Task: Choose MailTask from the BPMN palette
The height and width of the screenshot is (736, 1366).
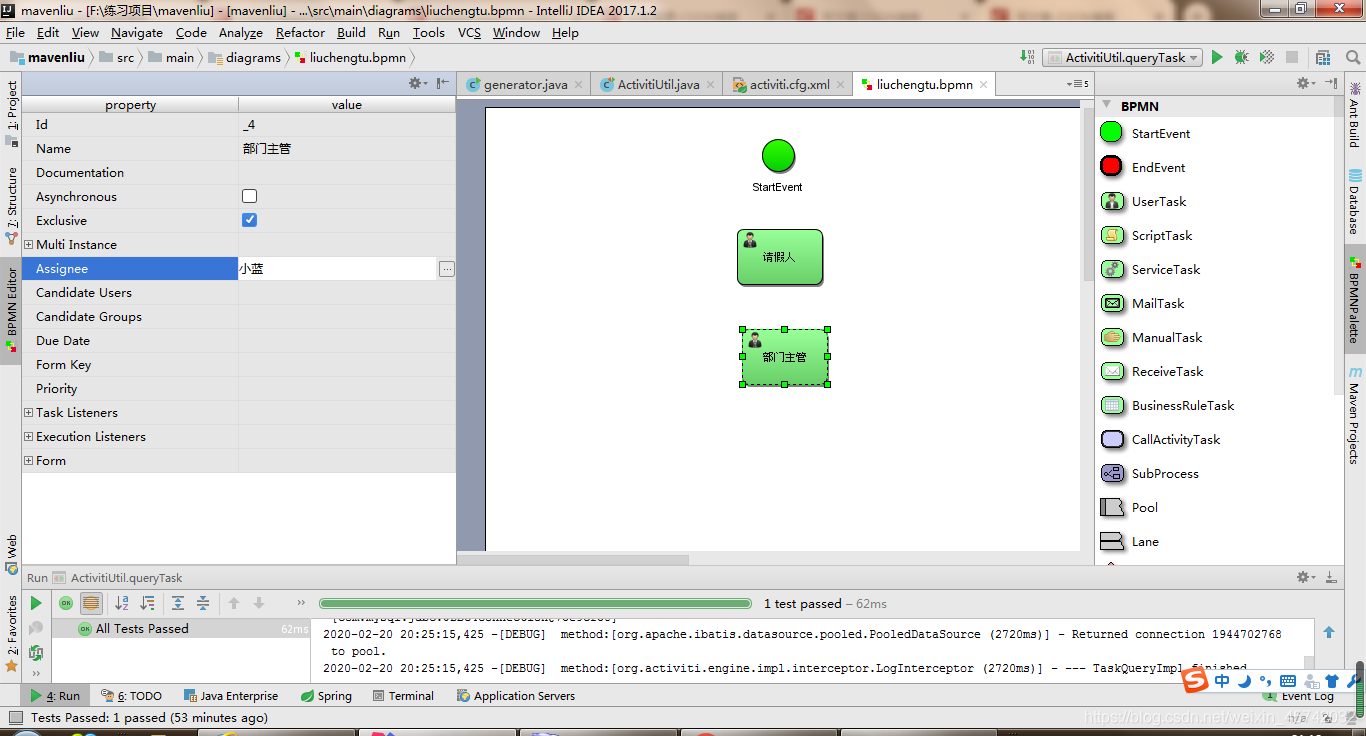Action: 1142,303
